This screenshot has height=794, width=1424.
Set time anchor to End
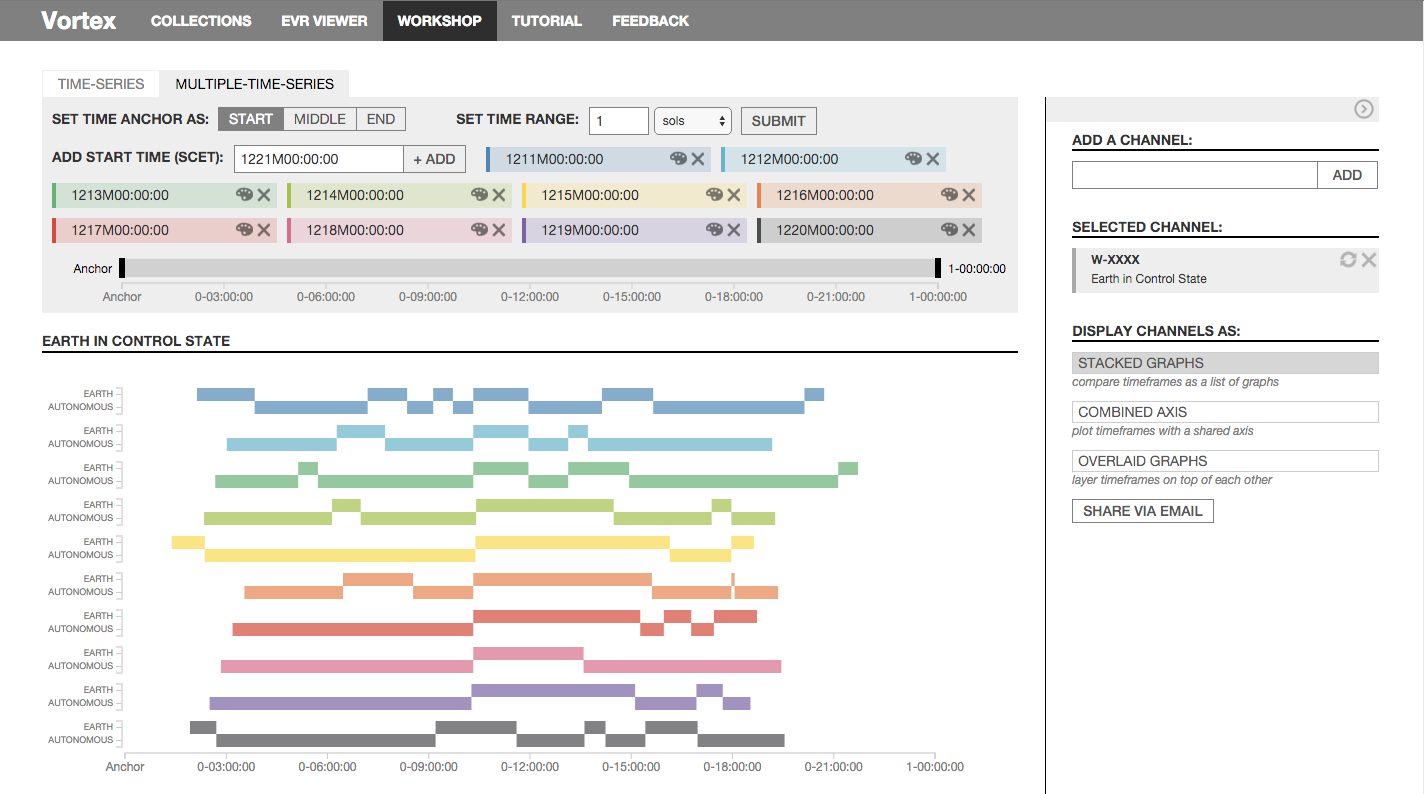coord(381,119)
